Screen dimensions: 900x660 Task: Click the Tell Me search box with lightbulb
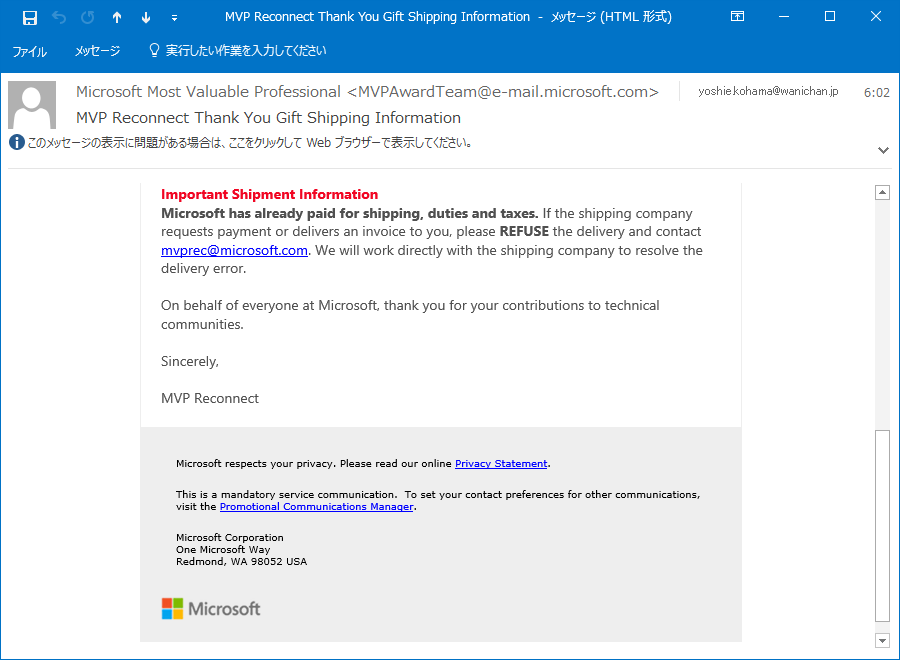tap(237, 51)
